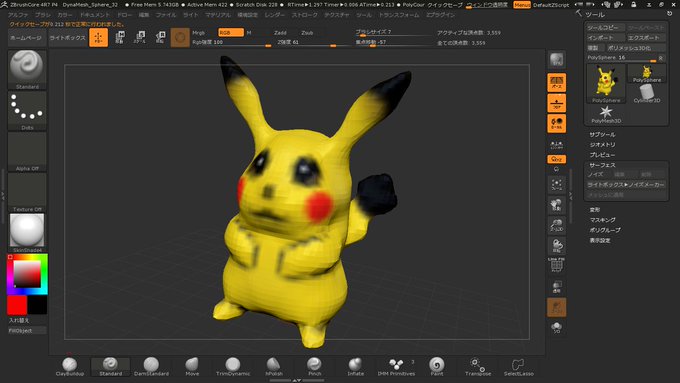
Task: Click the canvas Move navigation icon
Action: [x=556, y=205]
